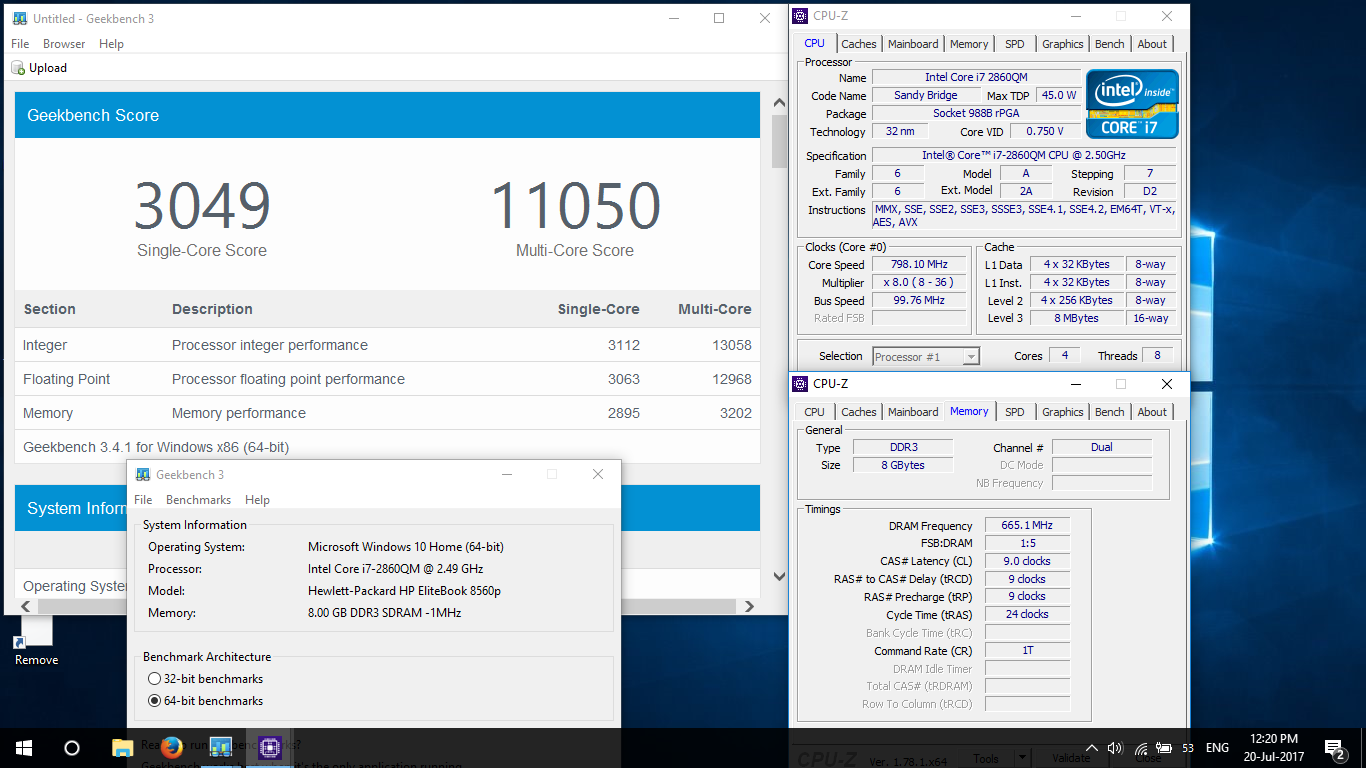The height and width of the screenshot is (768, 1366).
Task: Open Cortana search circle on taskbar
Action: [71, 748]
